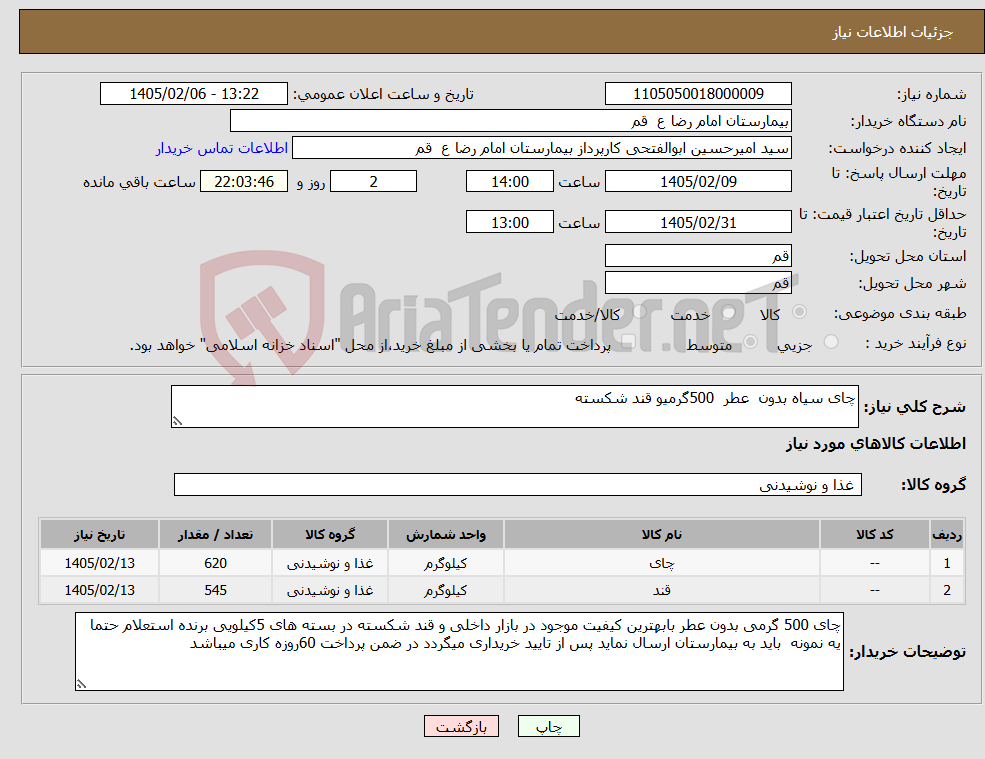Image resolution: width=985 pixels, height=759 pixels.
Task: Click the بازگشت back button
Action: (x=461, y=726)
